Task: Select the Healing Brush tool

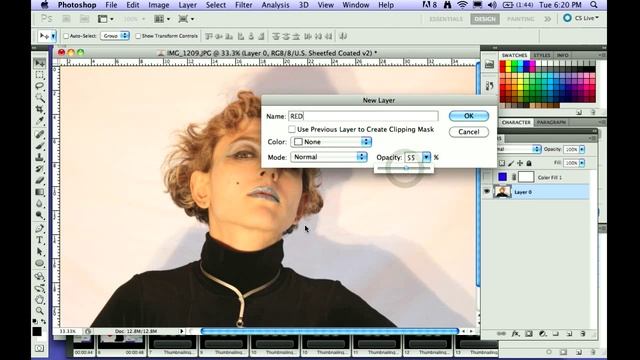Action: pyautogui.click(x=40, y=134)
